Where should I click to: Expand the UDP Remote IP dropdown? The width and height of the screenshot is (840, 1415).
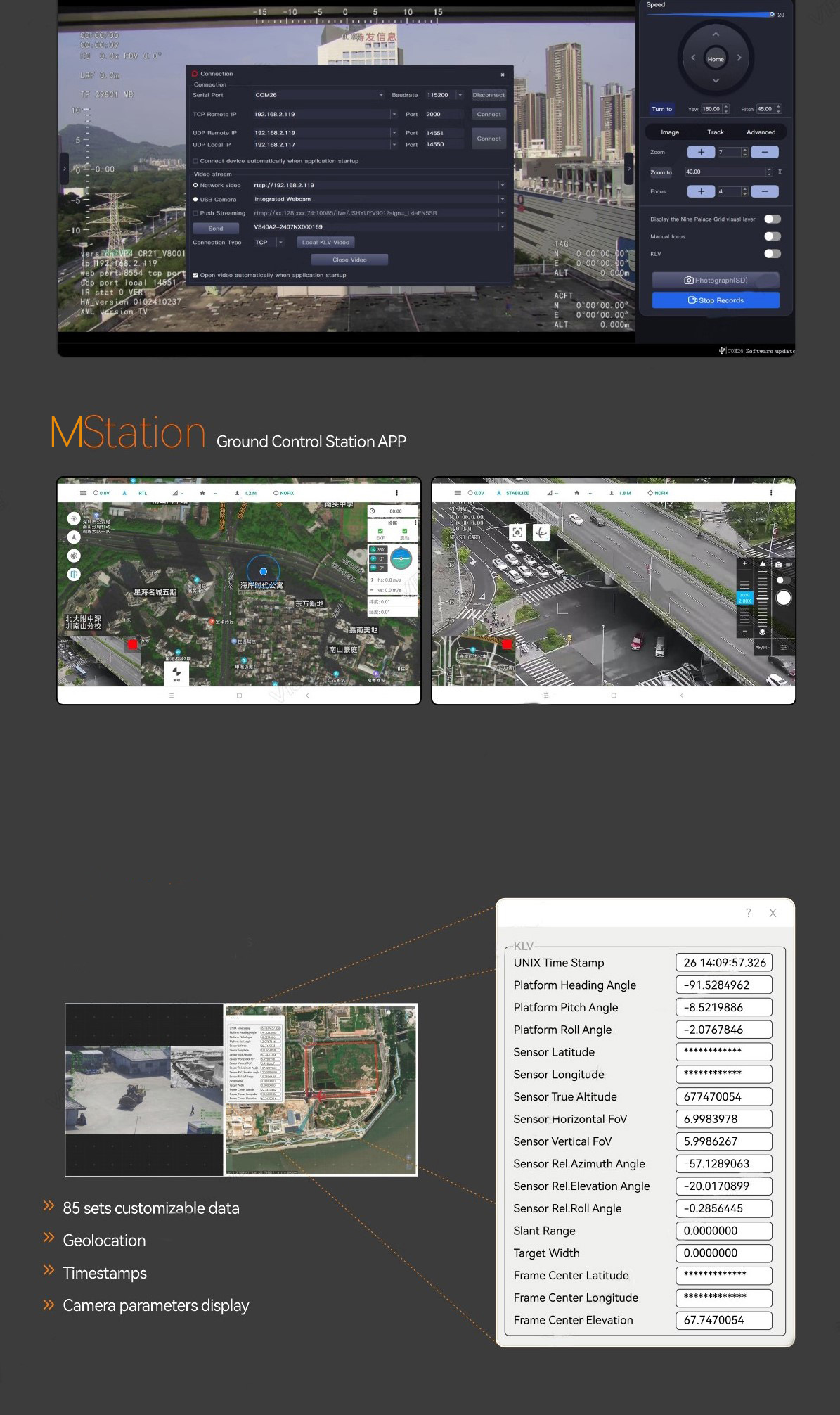tap(394, 132)
